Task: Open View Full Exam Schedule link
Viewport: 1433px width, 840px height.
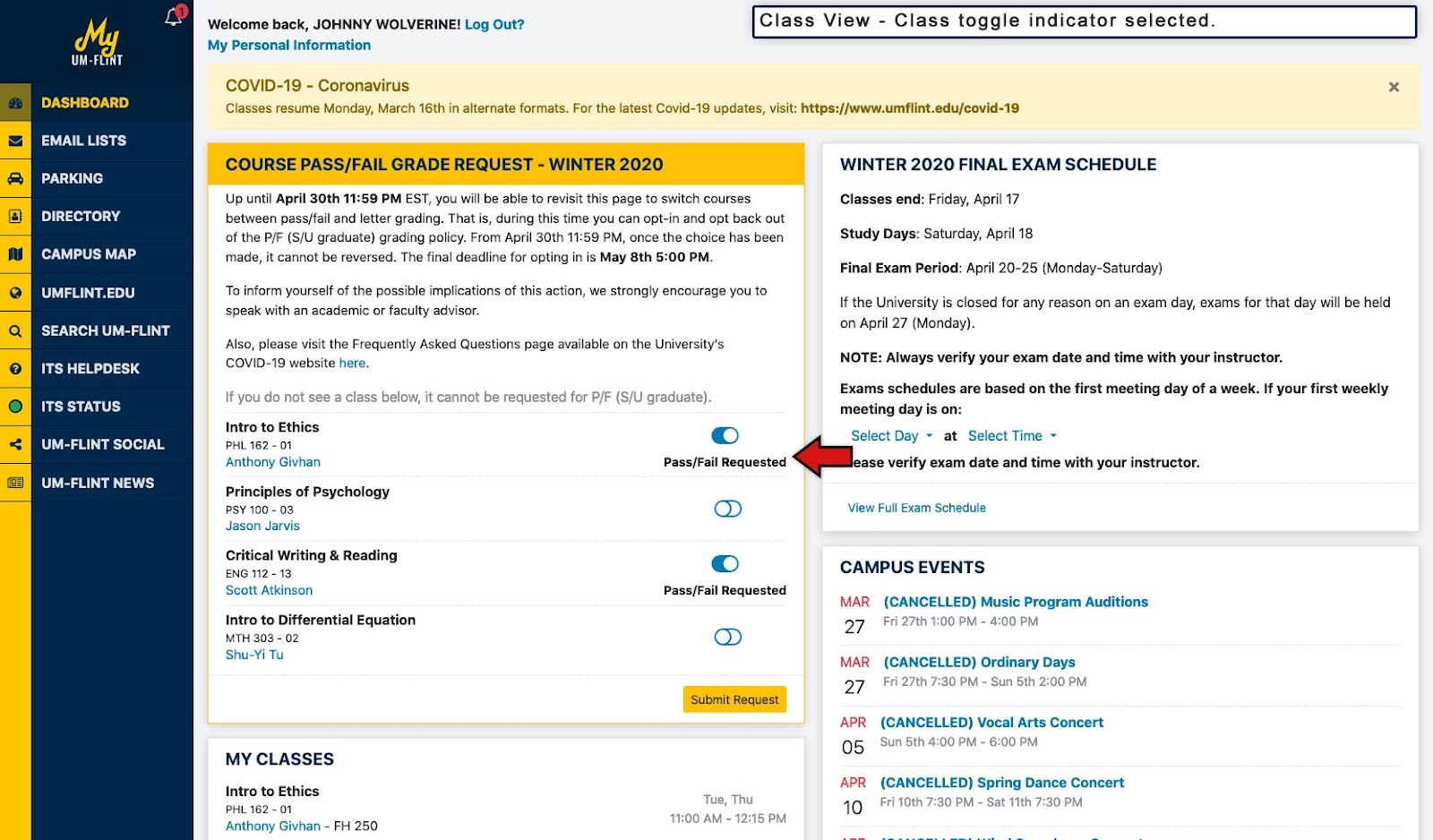Action: (x=917, y=508)
